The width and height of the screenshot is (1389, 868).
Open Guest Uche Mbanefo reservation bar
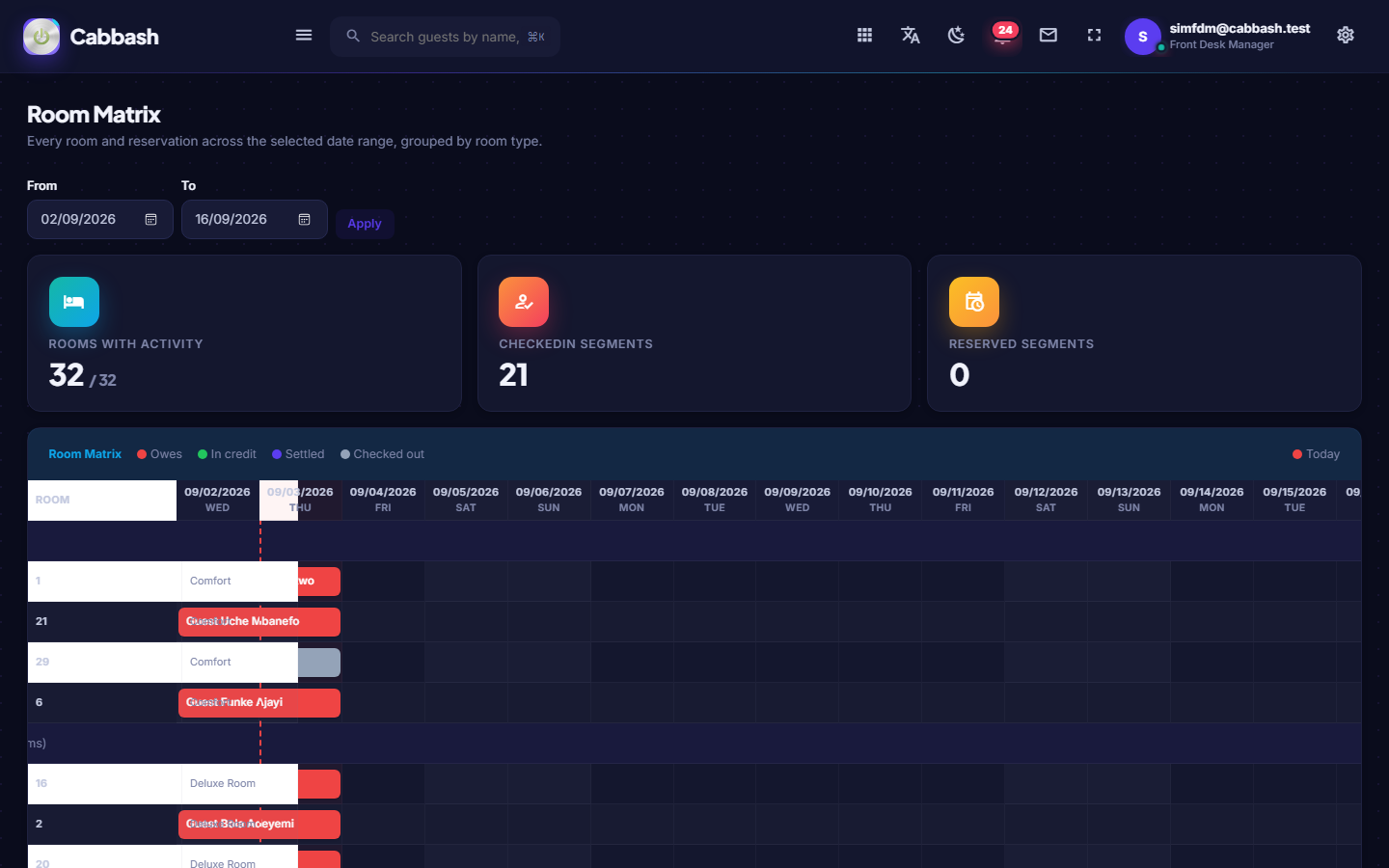click(x=259, y=622)
